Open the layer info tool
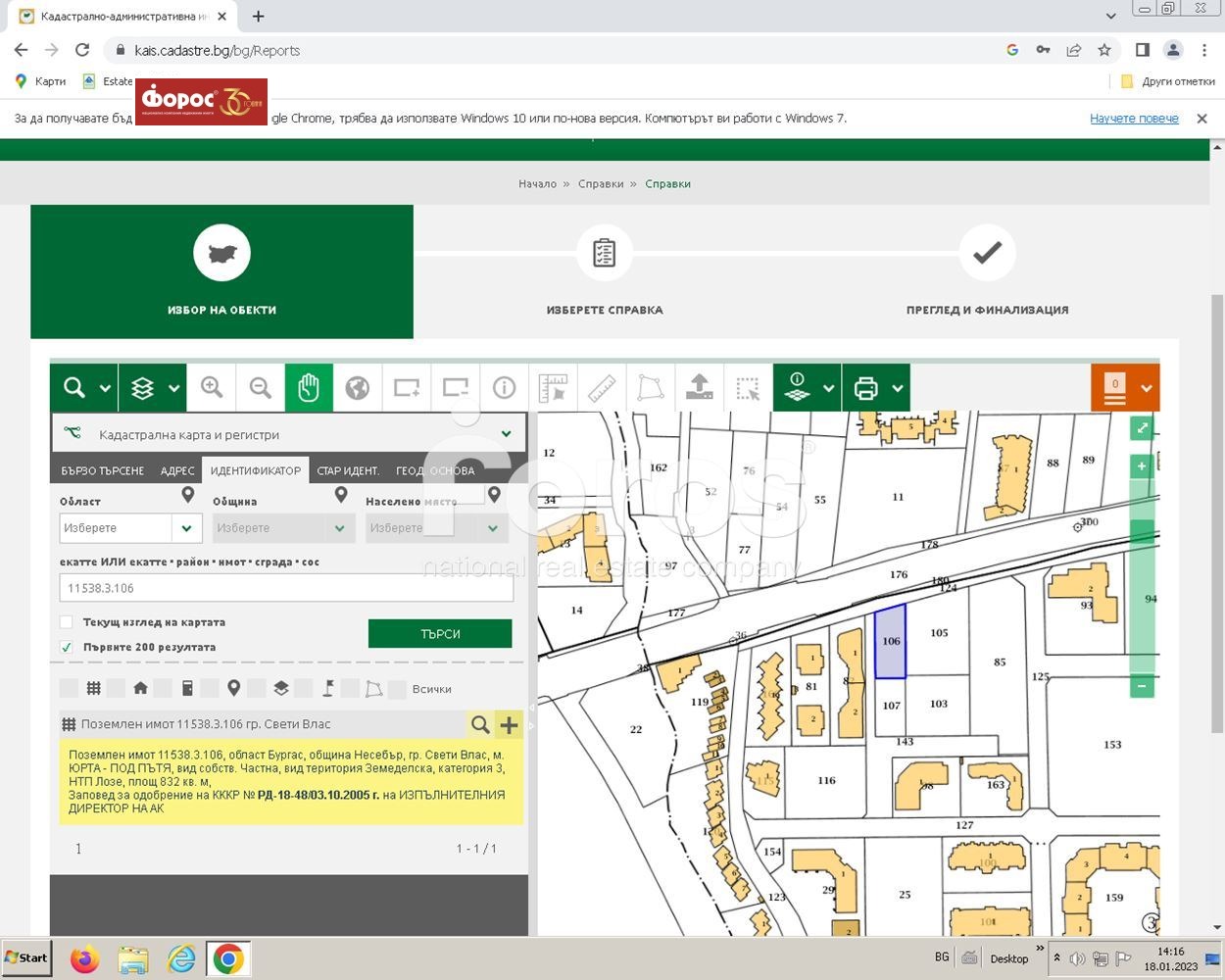The width and height of the screenshot is (1225, 980). coord(797,388)
